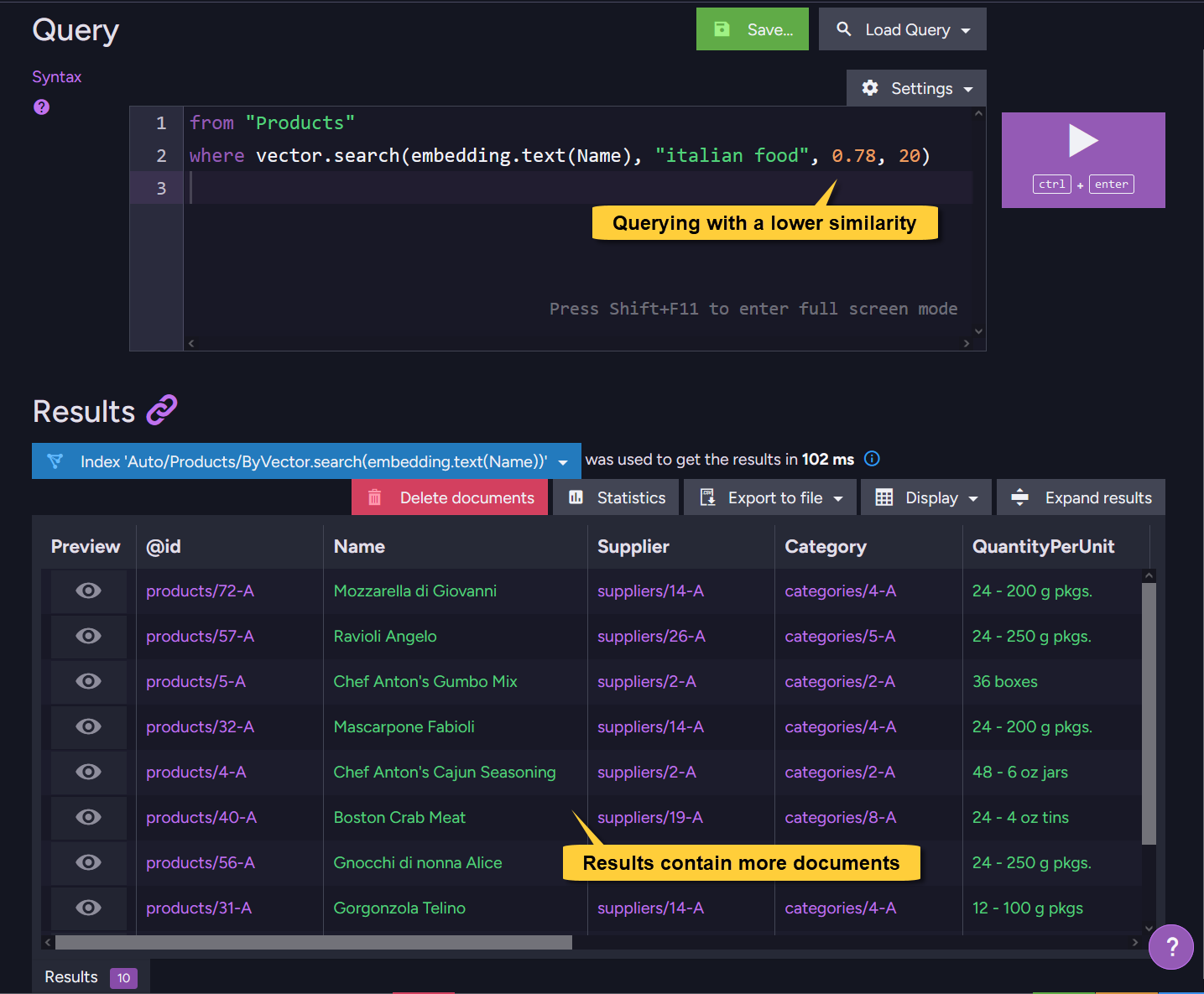
Task: Open category link categories/5-A
Action: (840, 636)
